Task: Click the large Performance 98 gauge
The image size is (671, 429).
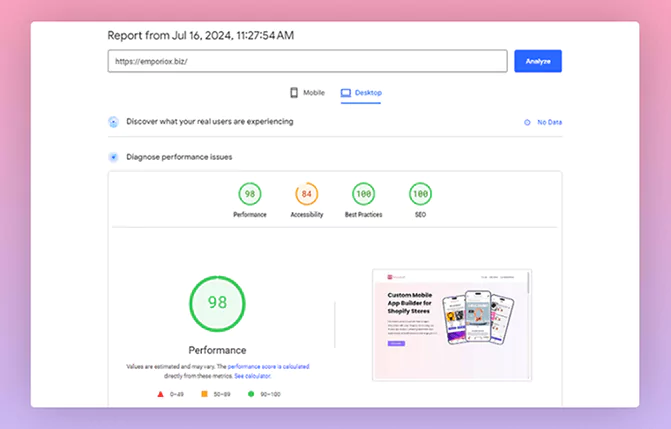Action: pos(217,303)
